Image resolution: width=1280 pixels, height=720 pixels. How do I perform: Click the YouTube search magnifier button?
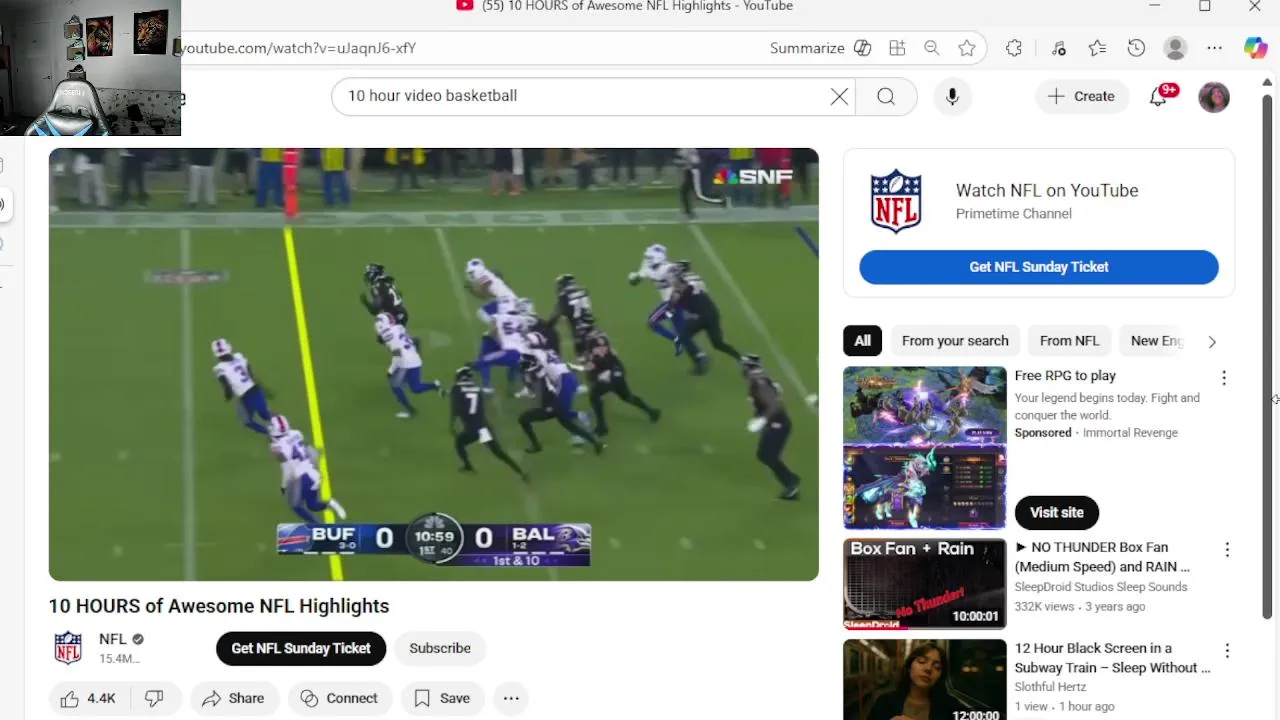click(x=886, y=96)
